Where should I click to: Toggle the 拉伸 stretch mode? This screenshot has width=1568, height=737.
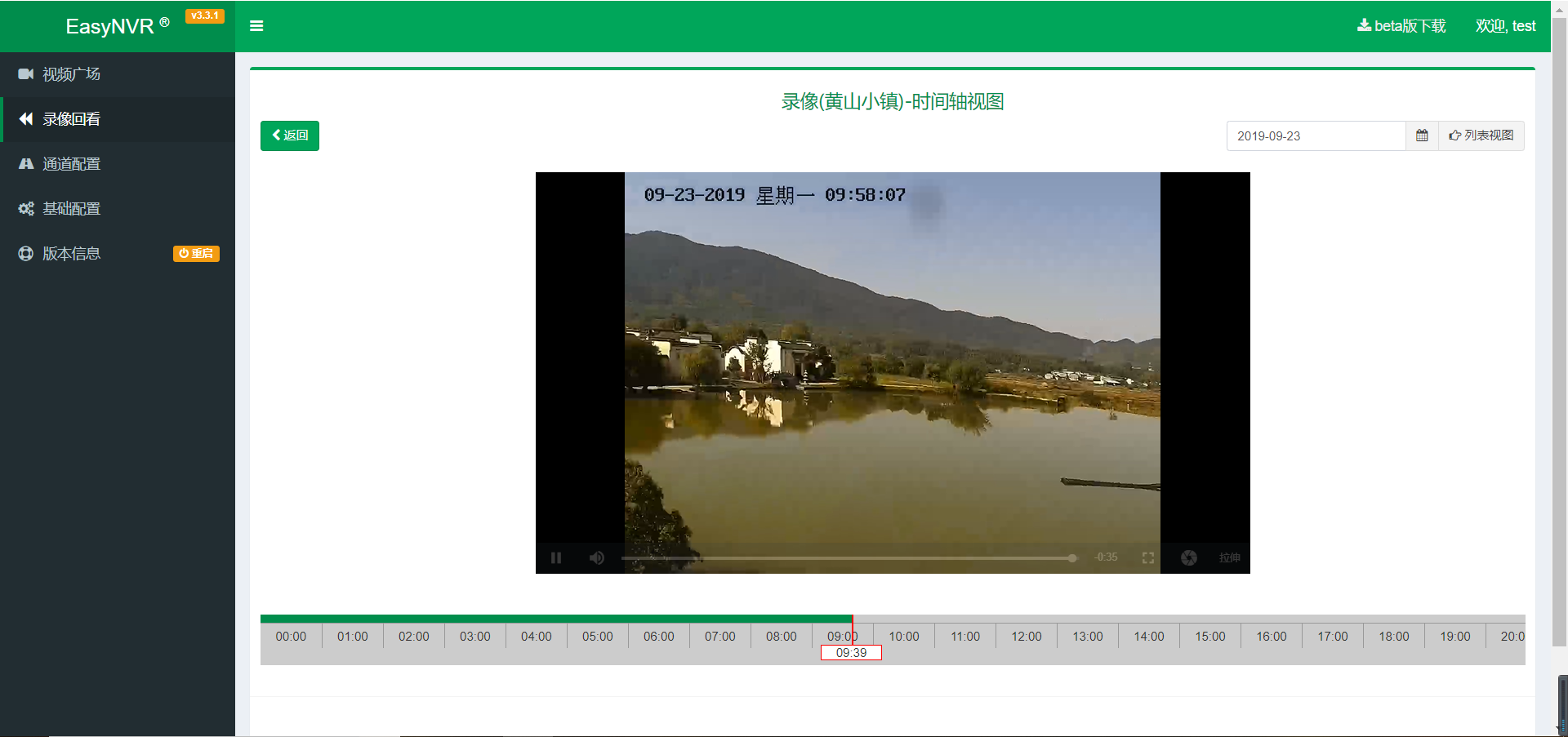click(x=1229, y=557)
